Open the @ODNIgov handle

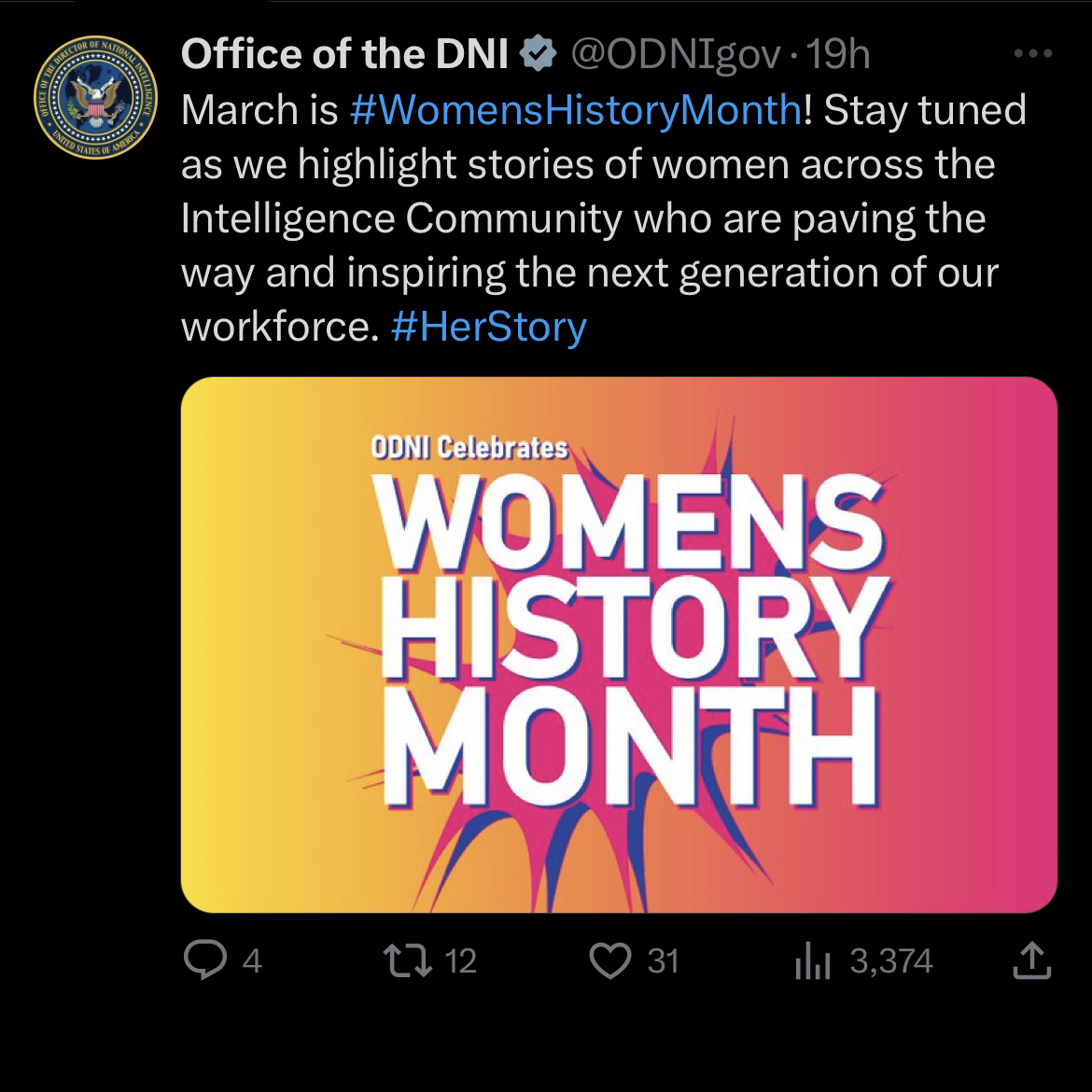click(675, 54)
